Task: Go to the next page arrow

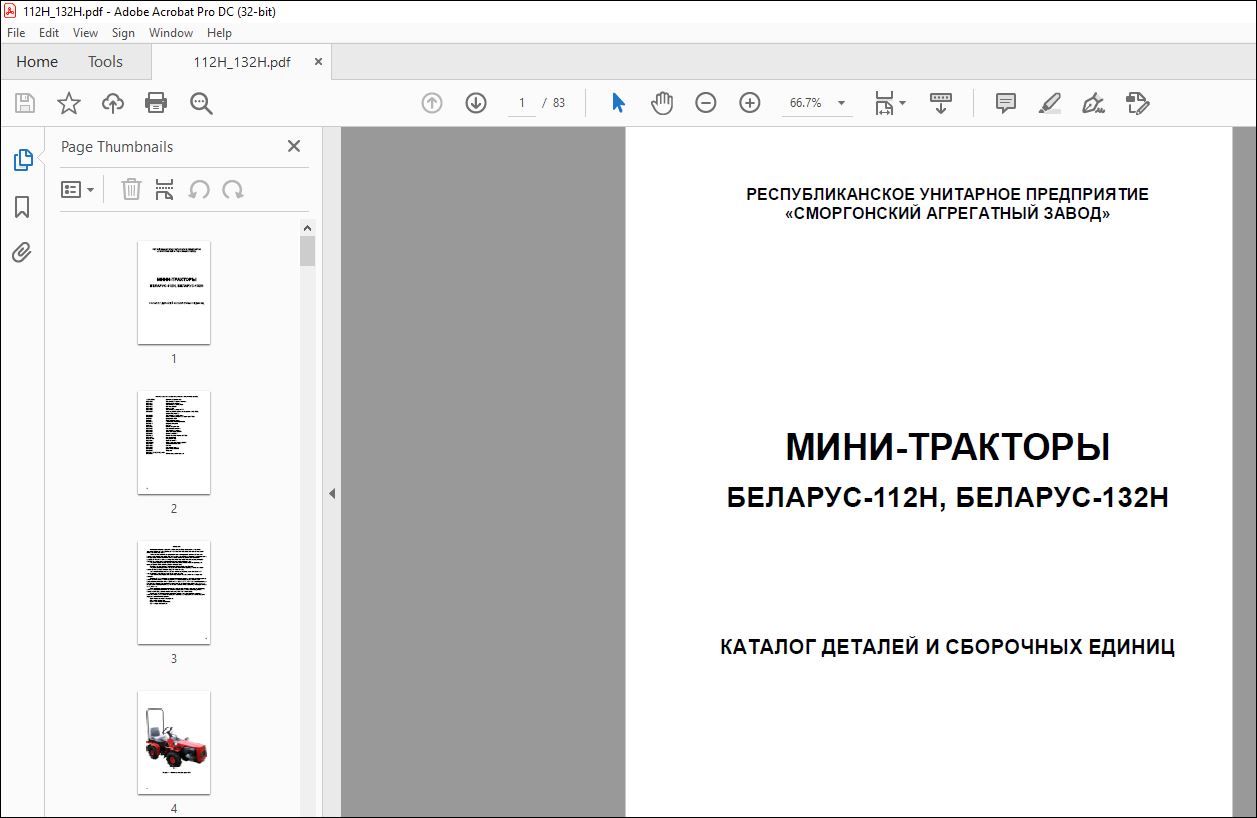Action: coord(476,103)
